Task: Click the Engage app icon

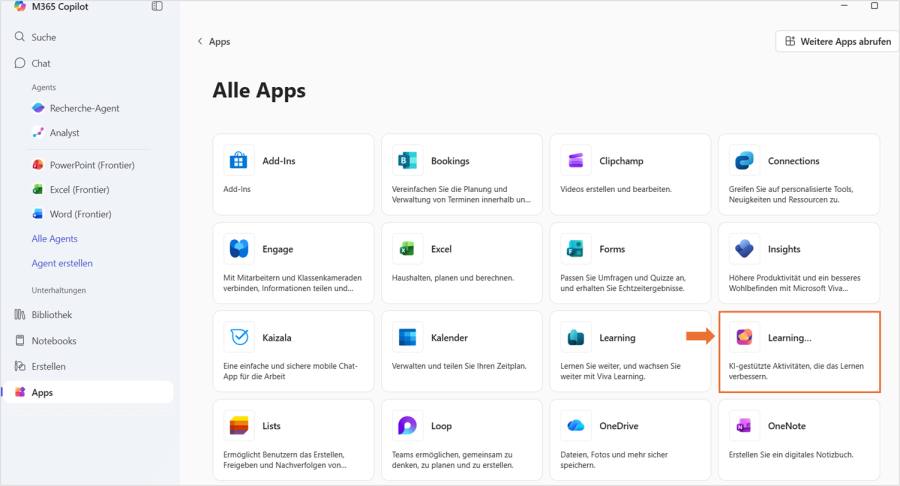Action: point(238,249)
